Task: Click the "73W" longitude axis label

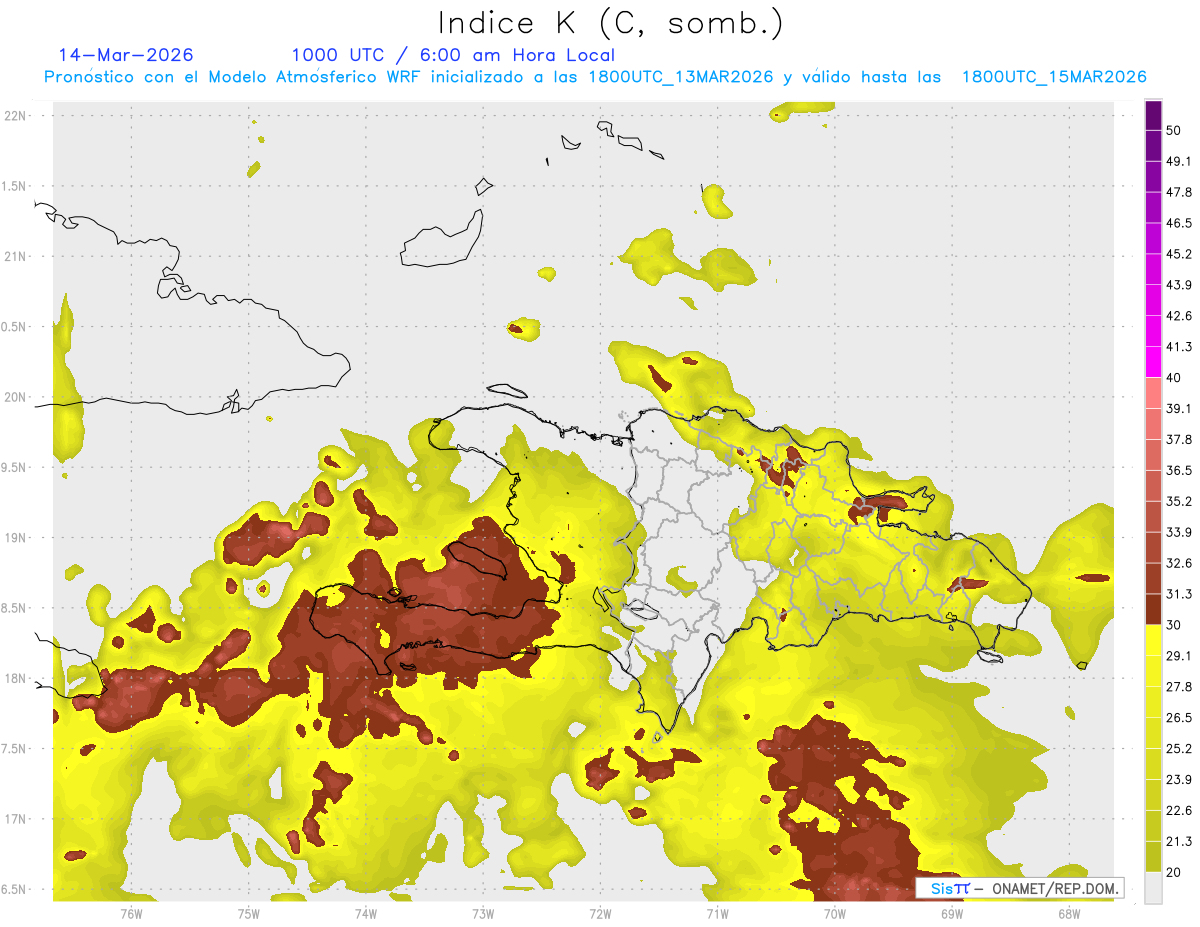Action: coord(483,913)
